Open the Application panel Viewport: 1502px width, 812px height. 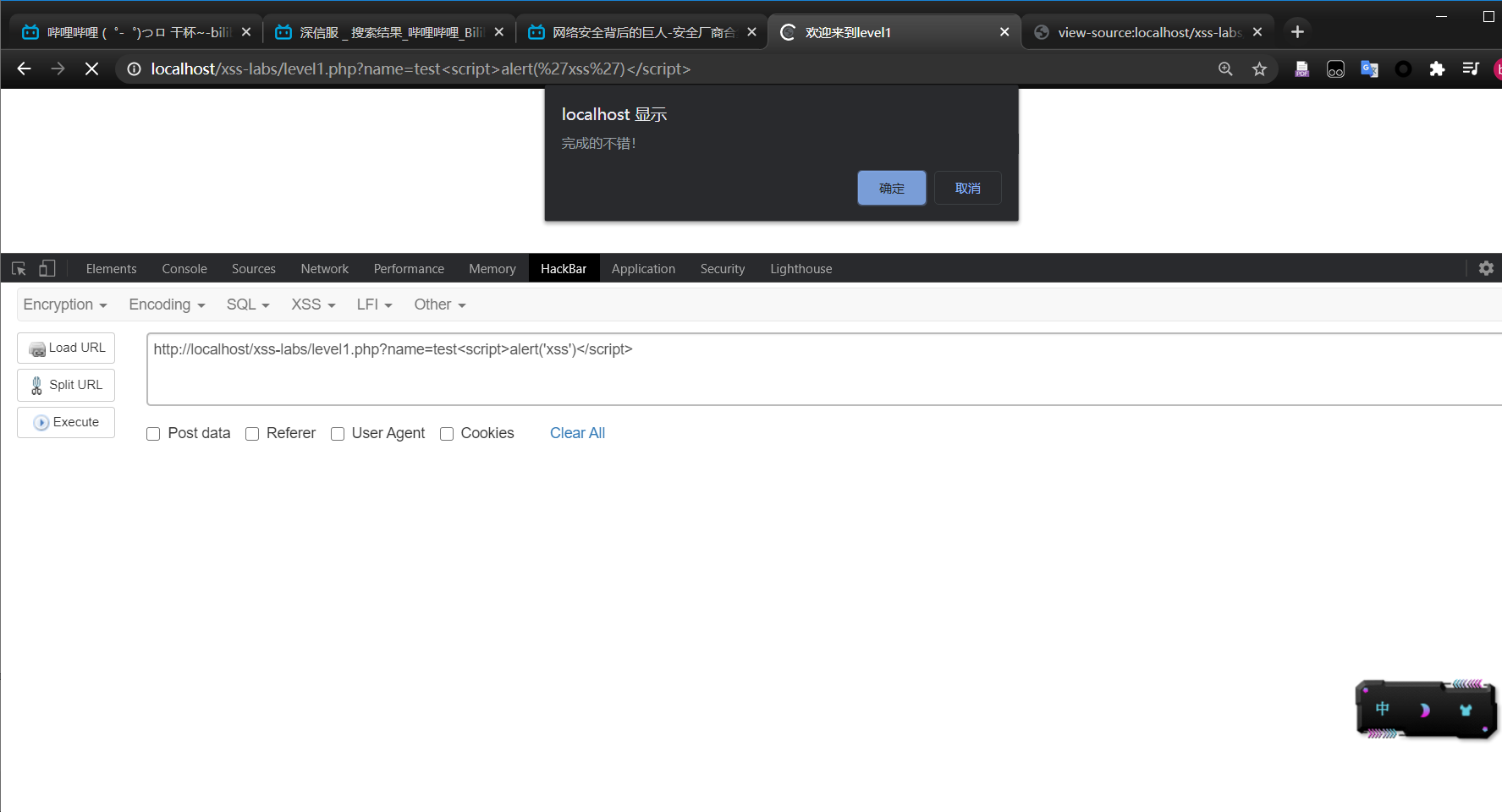click(643, 269)
